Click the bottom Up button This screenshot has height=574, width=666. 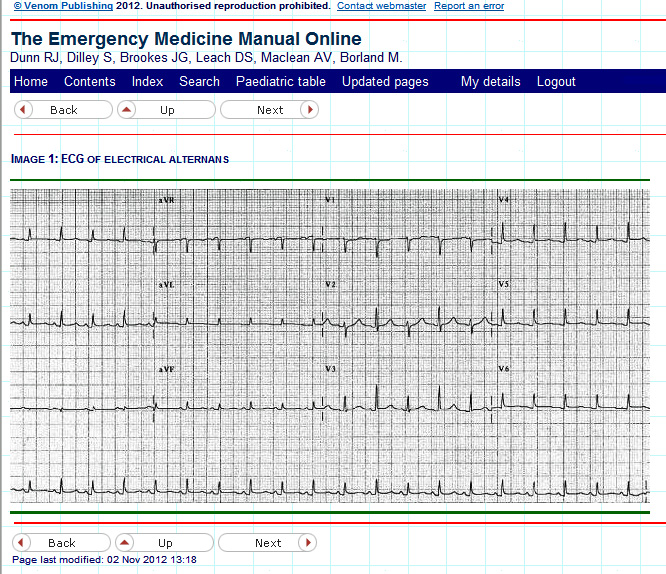164,543
